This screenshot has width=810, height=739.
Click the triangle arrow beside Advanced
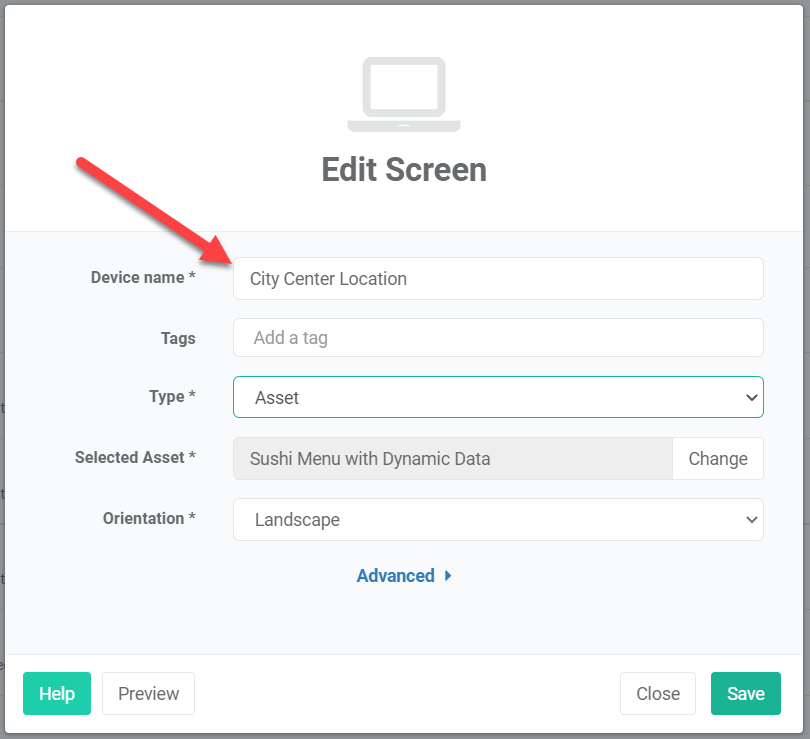click(x=448, y=576)
